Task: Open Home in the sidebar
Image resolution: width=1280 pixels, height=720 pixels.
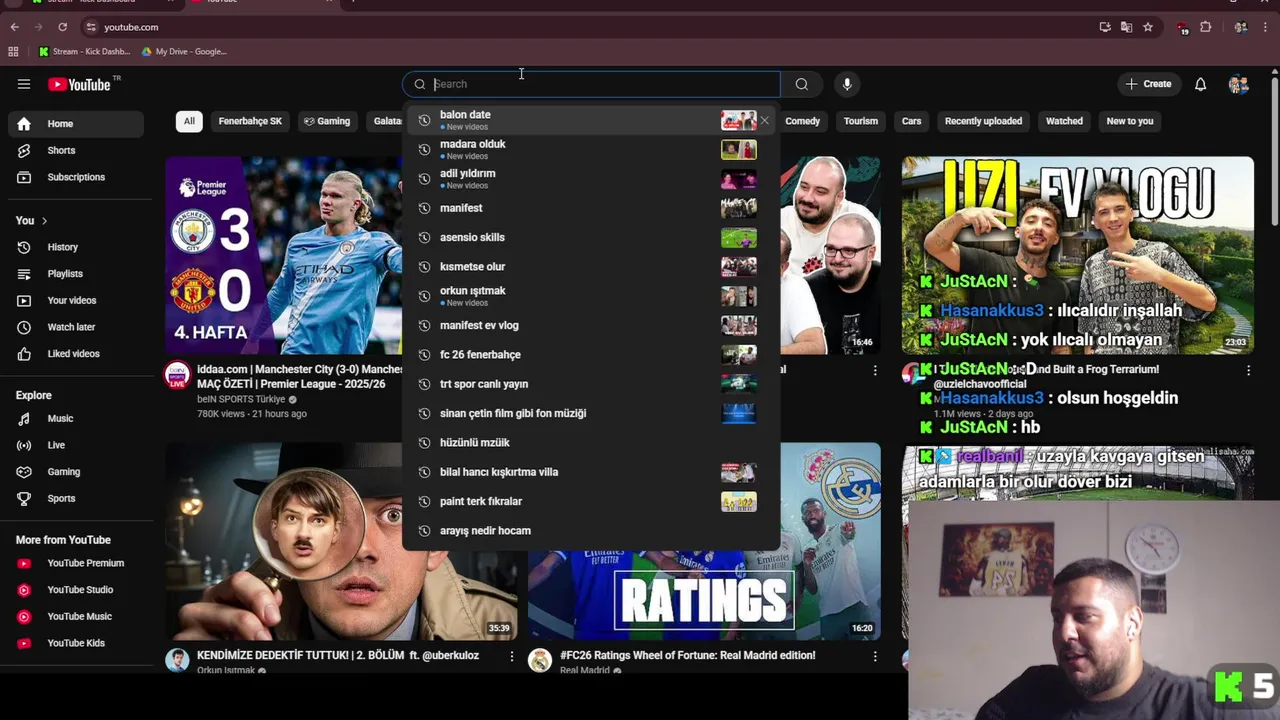Action: (x=76, y=124)
